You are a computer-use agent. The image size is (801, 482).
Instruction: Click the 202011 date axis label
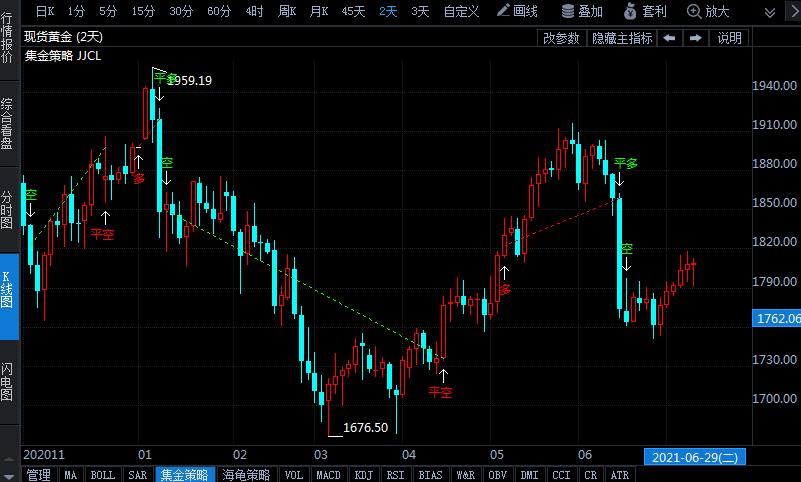click(44, 454)
